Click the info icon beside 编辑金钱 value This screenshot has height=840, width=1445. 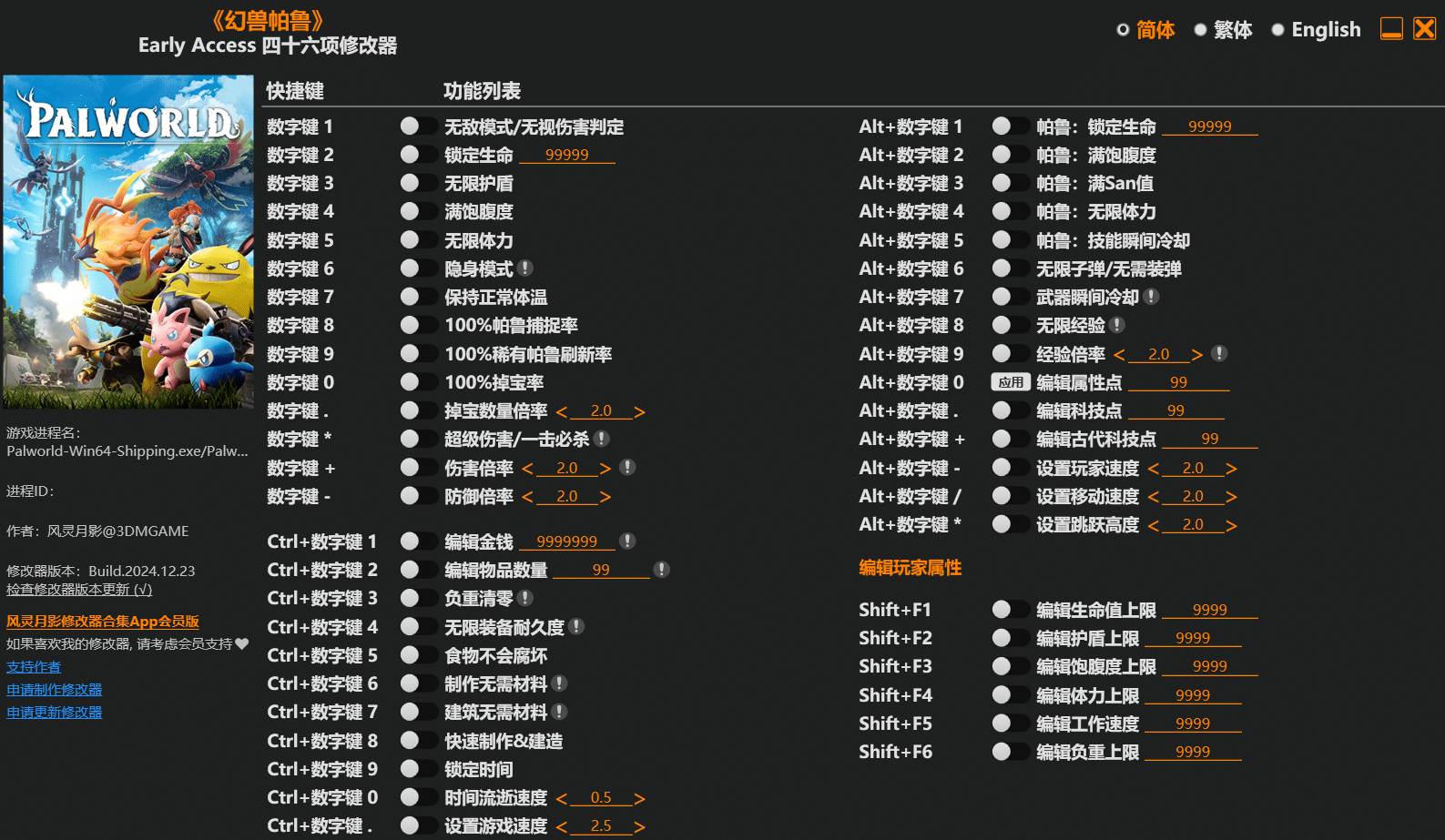[x=627, y=541]
